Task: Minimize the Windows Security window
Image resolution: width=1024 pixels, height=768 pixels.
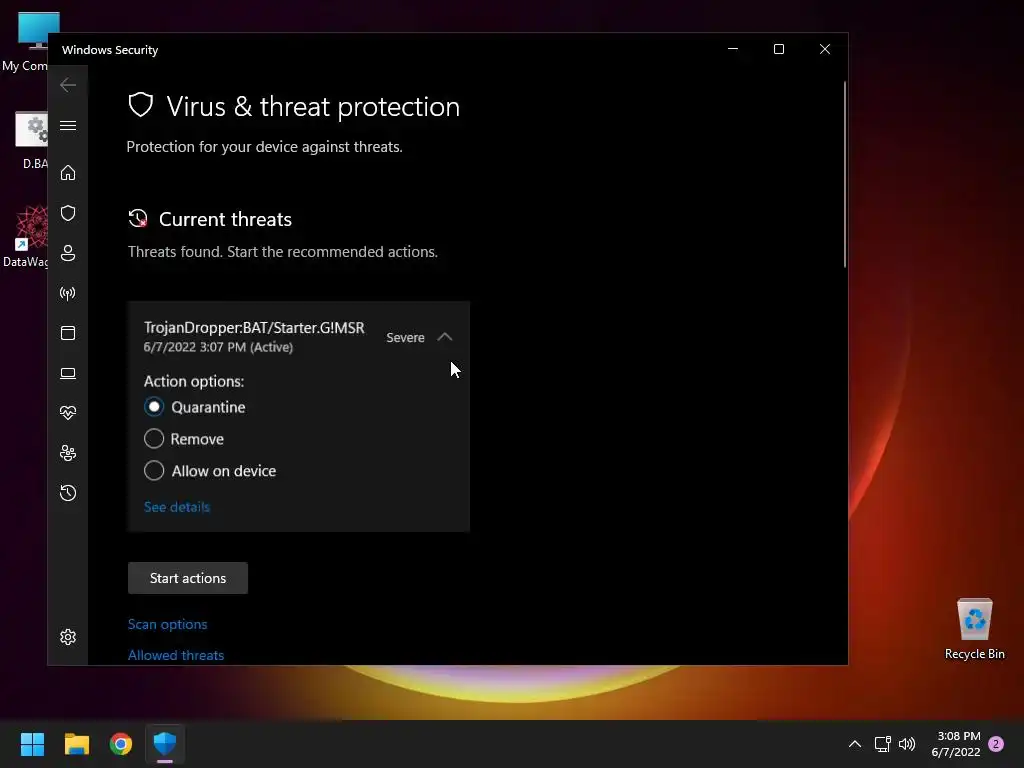Action: pyautogui.click(x=733, y=49)
